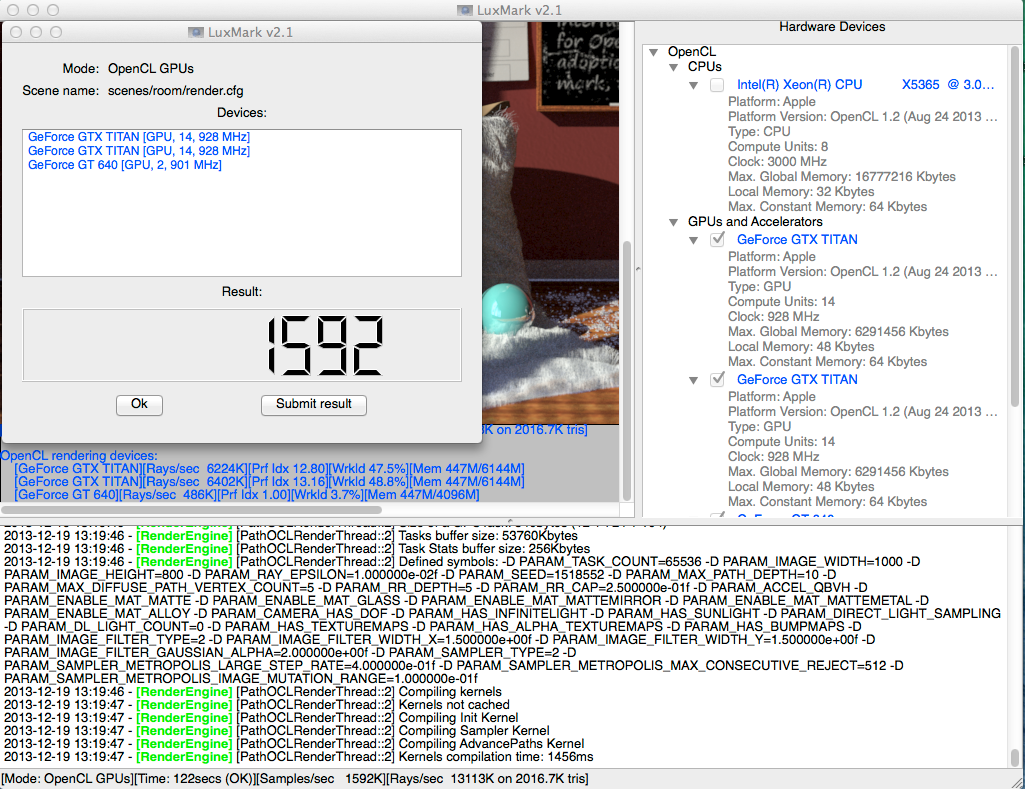The image size is (1025, 789).
Task: Click the Submit result button
Action: click(314, 405)
